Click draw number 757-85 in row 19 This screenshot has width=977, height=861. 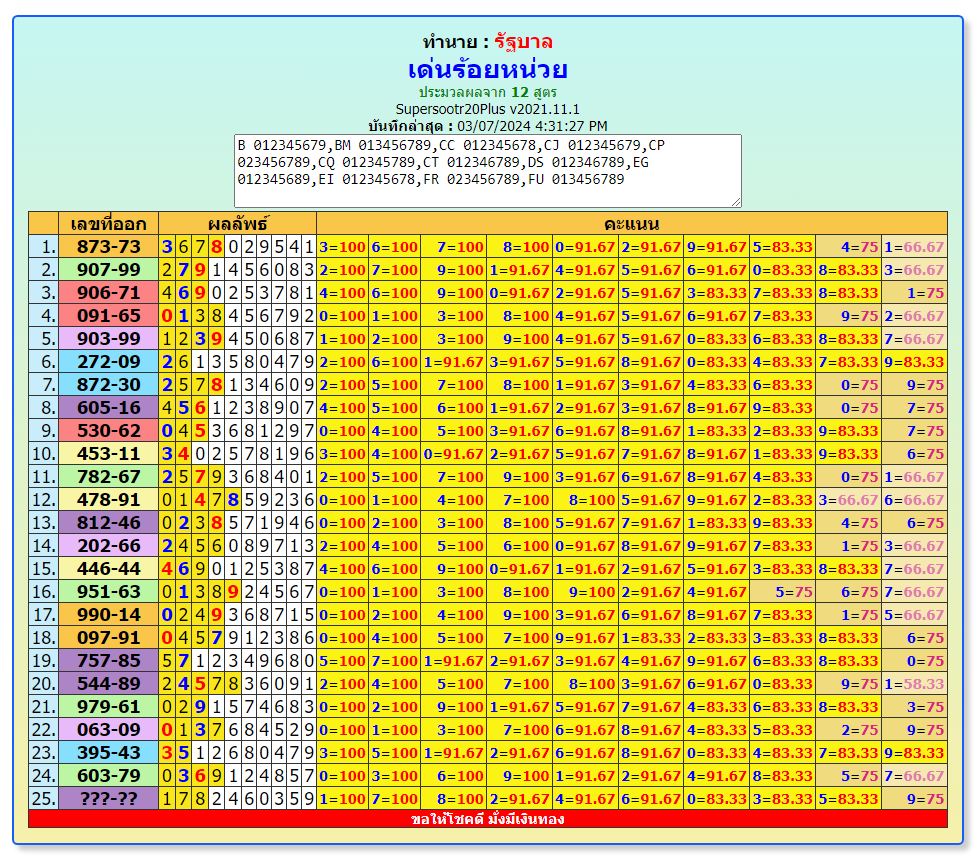[108, 661]
